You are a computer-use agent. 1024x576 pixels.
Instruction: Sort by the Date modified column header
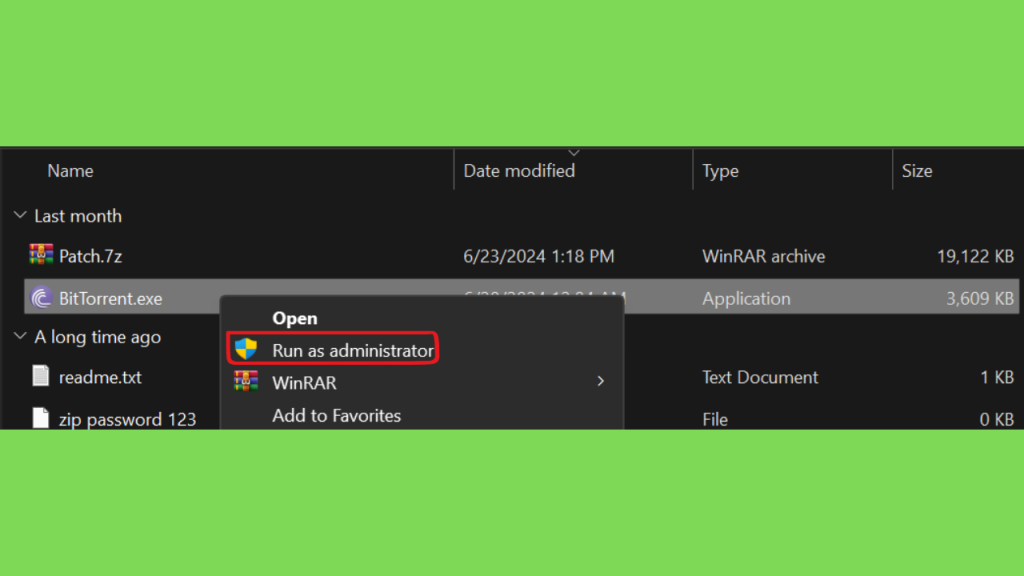519,171
